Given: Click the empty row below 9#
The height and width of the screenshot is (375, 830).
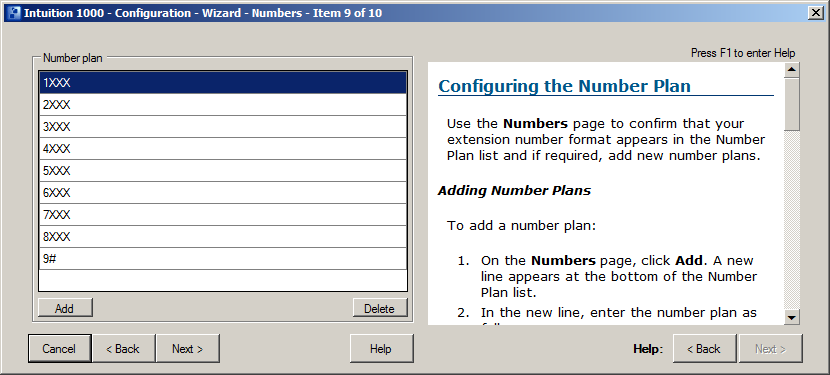Looking at the screenshot, I should point(223,280).
